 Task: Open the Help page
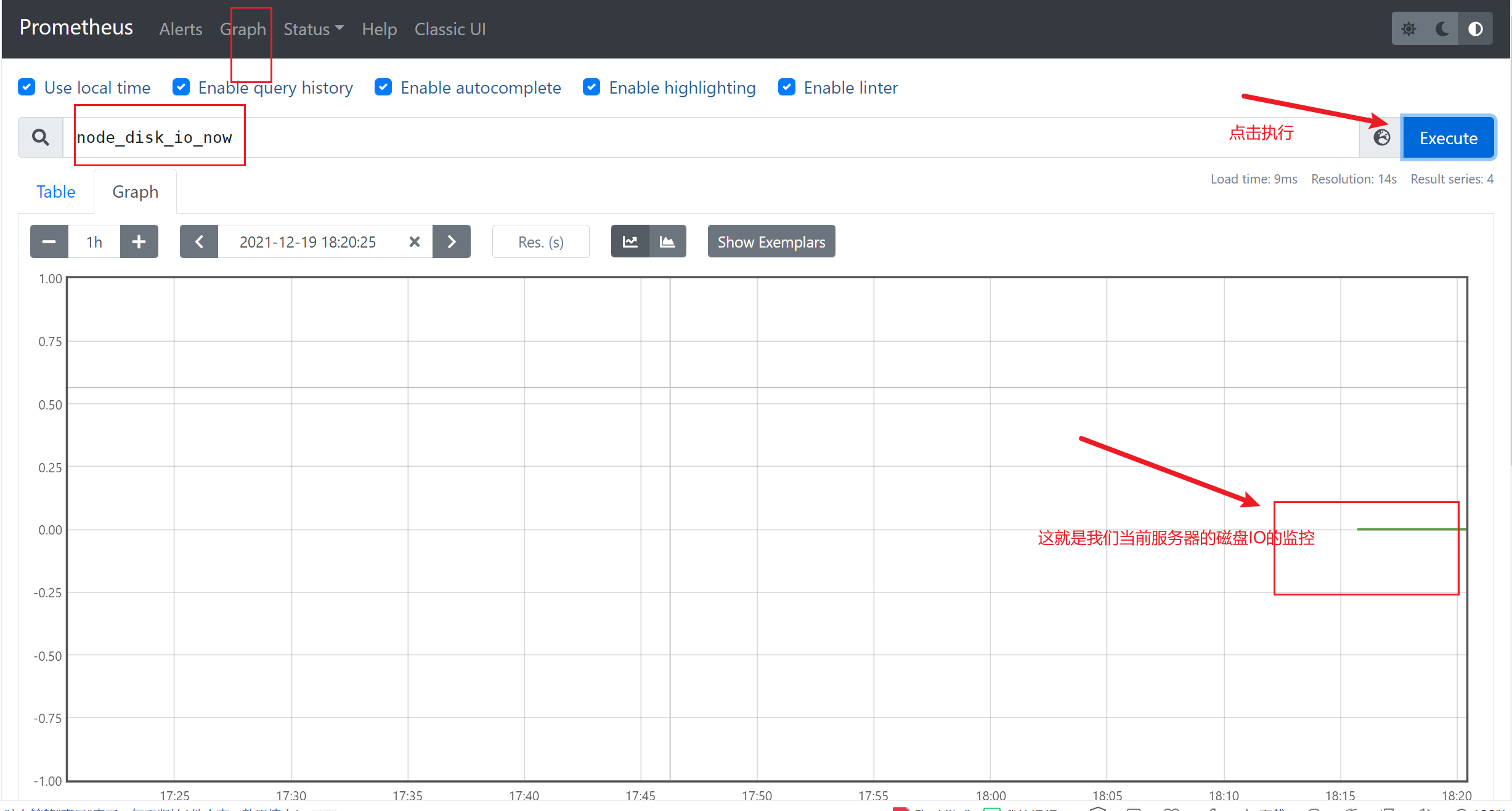pyautogui.click(x=379, y=29)
